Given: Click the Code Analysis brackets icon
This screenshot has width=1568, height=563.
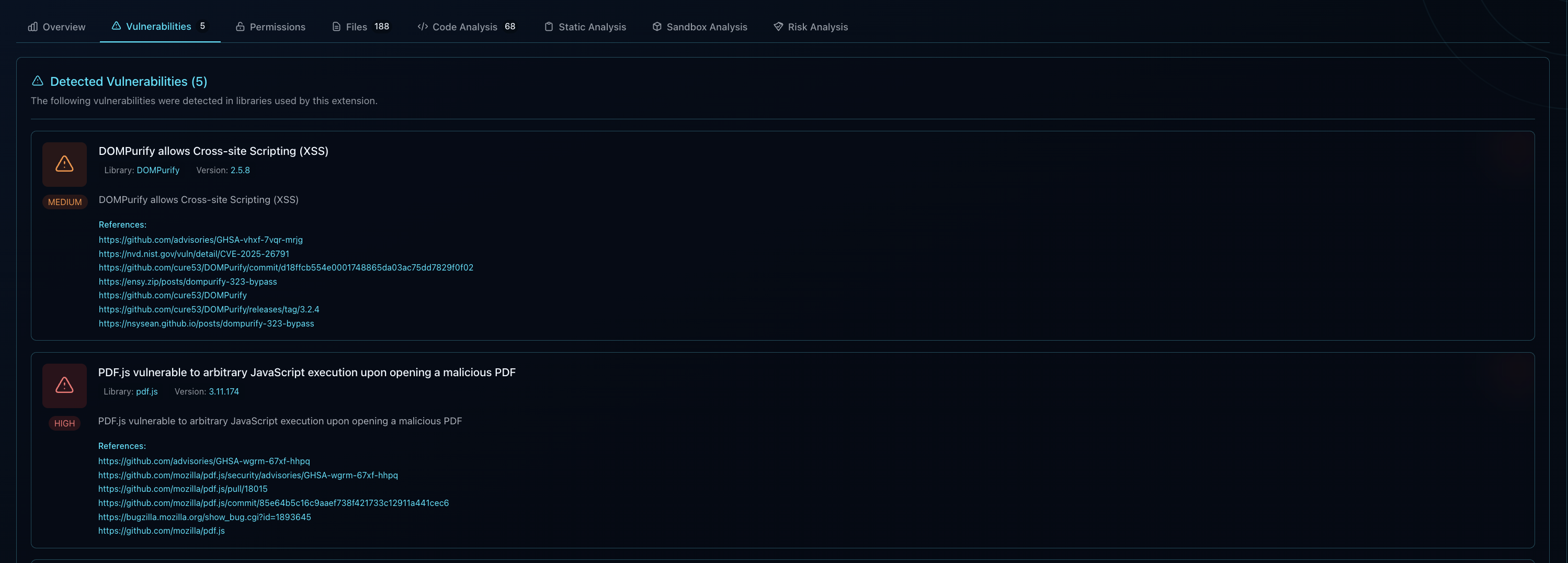Looking at the screenshot, I should click(423, 27).
